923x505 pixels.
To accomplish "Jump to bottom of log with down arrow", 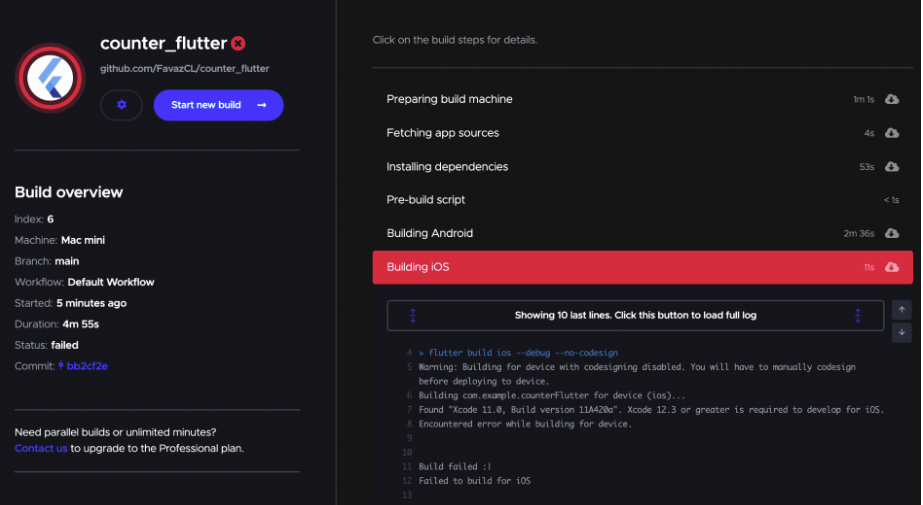I will click(901, 332).
